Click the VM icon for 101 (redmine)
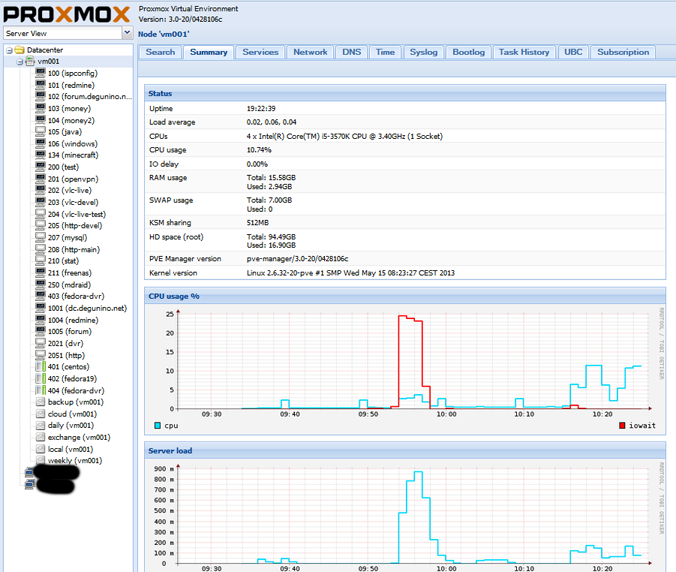This screenshot has height=572, width=676. tap(41, 84)
